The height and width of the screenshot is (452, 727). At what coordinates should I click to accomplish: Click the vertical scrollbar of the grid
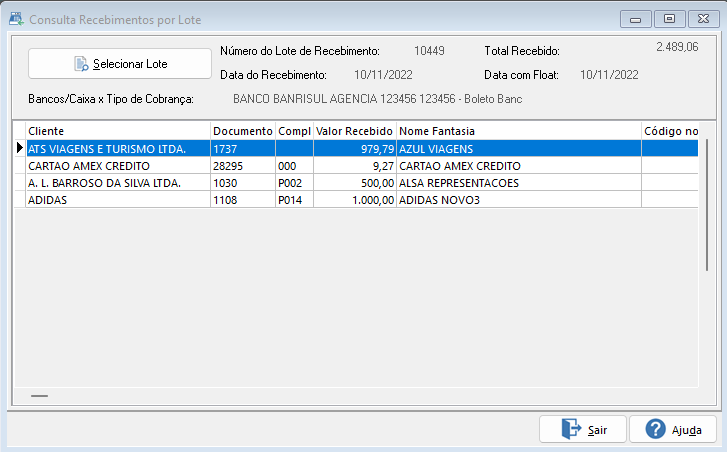click(707, 204)
